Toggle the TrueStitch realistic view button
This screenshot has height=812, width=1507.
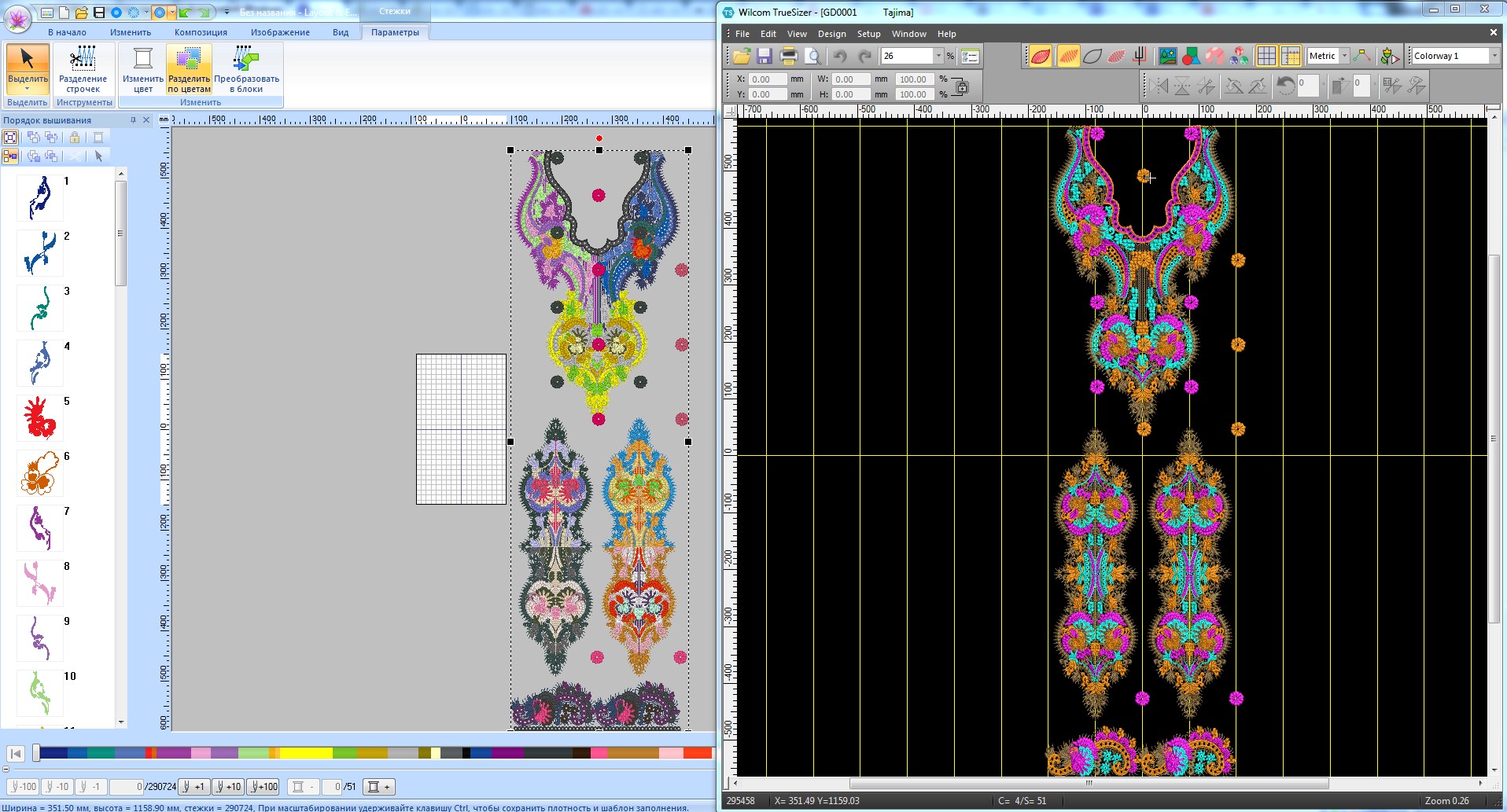[1040, 56]
